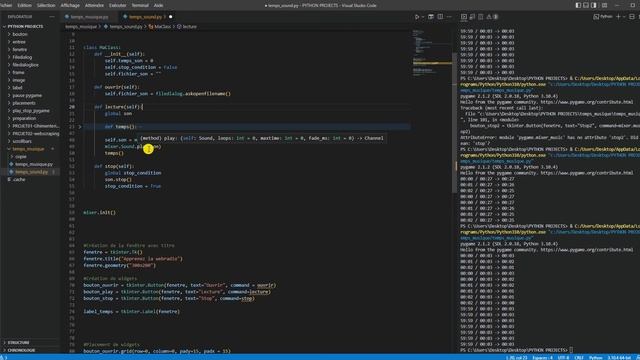Viewport: 640px width, 360px height.
Task: Open the Edition menu
Action: 24,5
